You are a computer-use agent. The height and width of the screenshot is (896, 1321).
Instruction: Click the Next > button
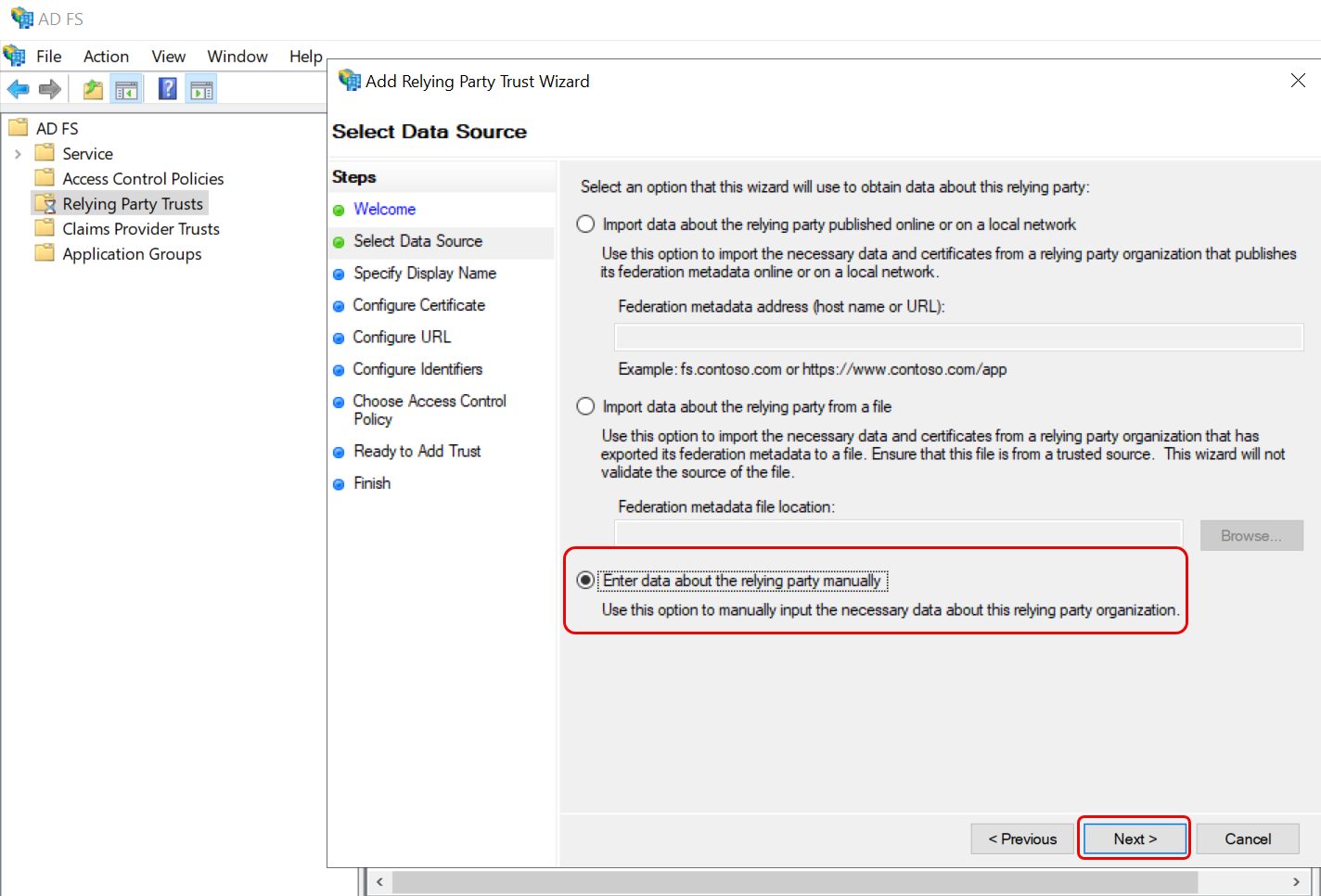click(1135, 838)
